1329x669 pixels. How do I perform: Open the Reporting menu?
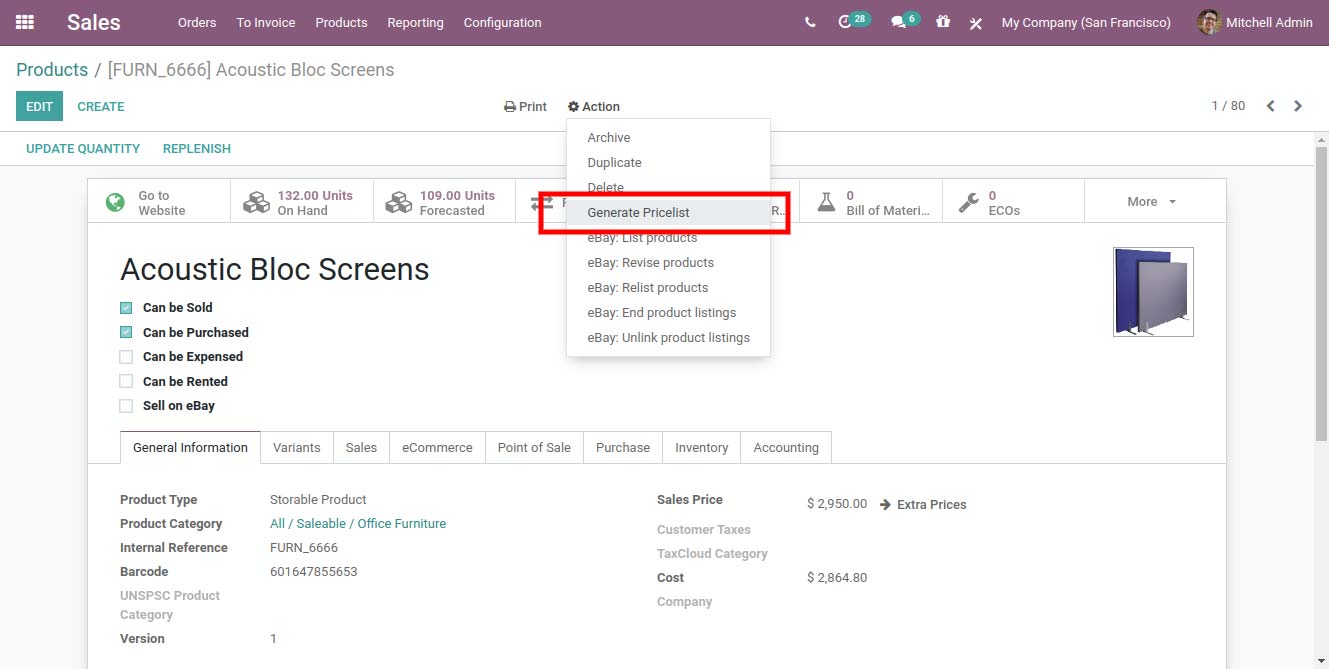[415, 22]
